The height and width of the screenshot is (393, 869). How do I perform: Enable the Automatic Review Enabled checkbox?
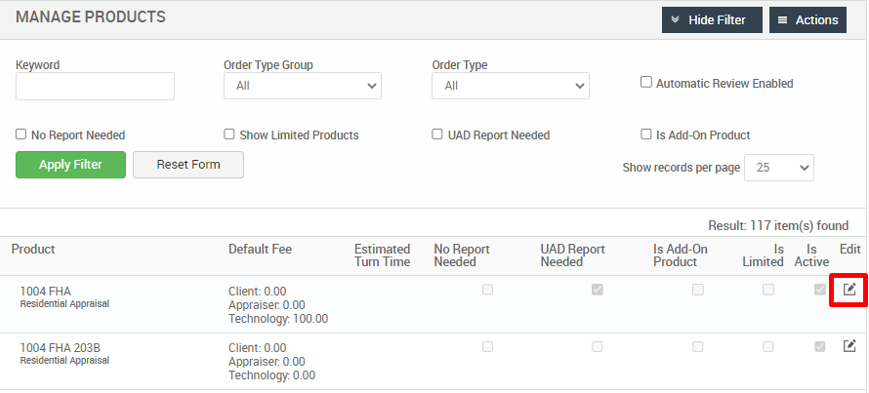646,83
